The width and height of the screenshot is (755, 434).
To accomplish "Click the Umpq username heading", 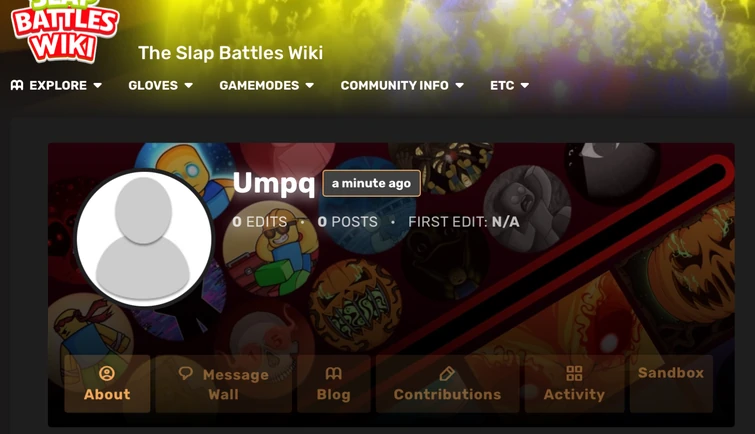I will pos(274,184).
